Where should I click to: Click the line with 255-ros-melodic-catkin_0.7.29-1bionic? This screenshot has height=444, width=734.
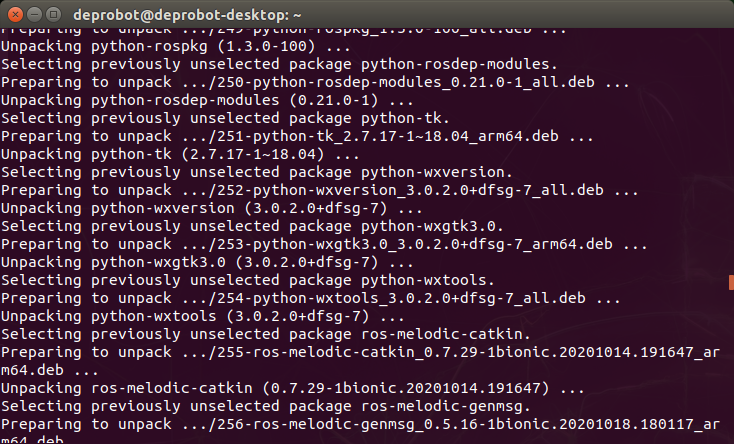[360, 361]
